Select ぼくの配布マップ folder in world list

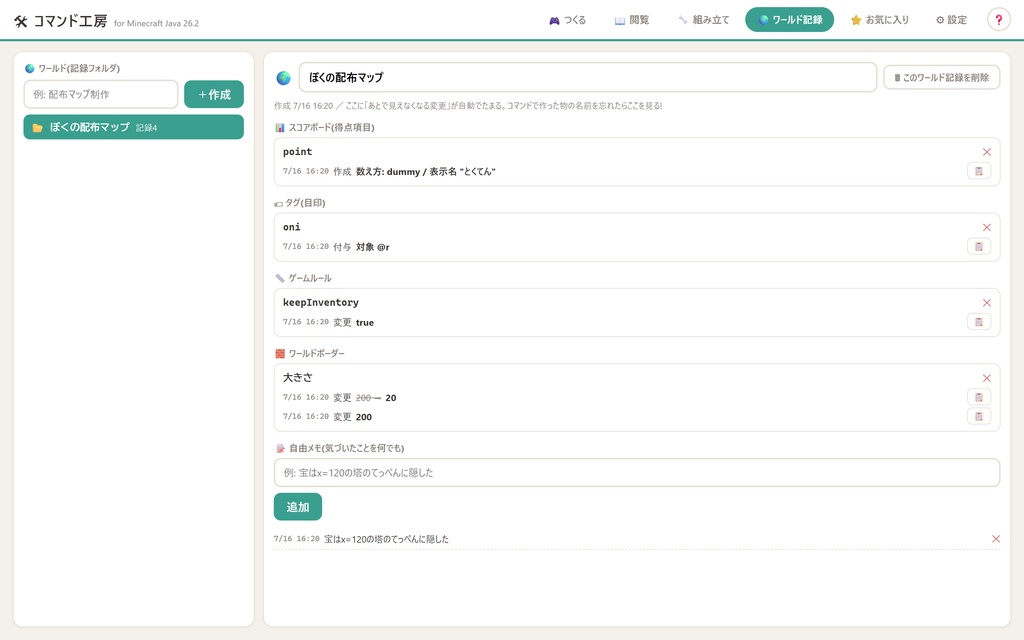pyautogui.click(x=133, y=127)
